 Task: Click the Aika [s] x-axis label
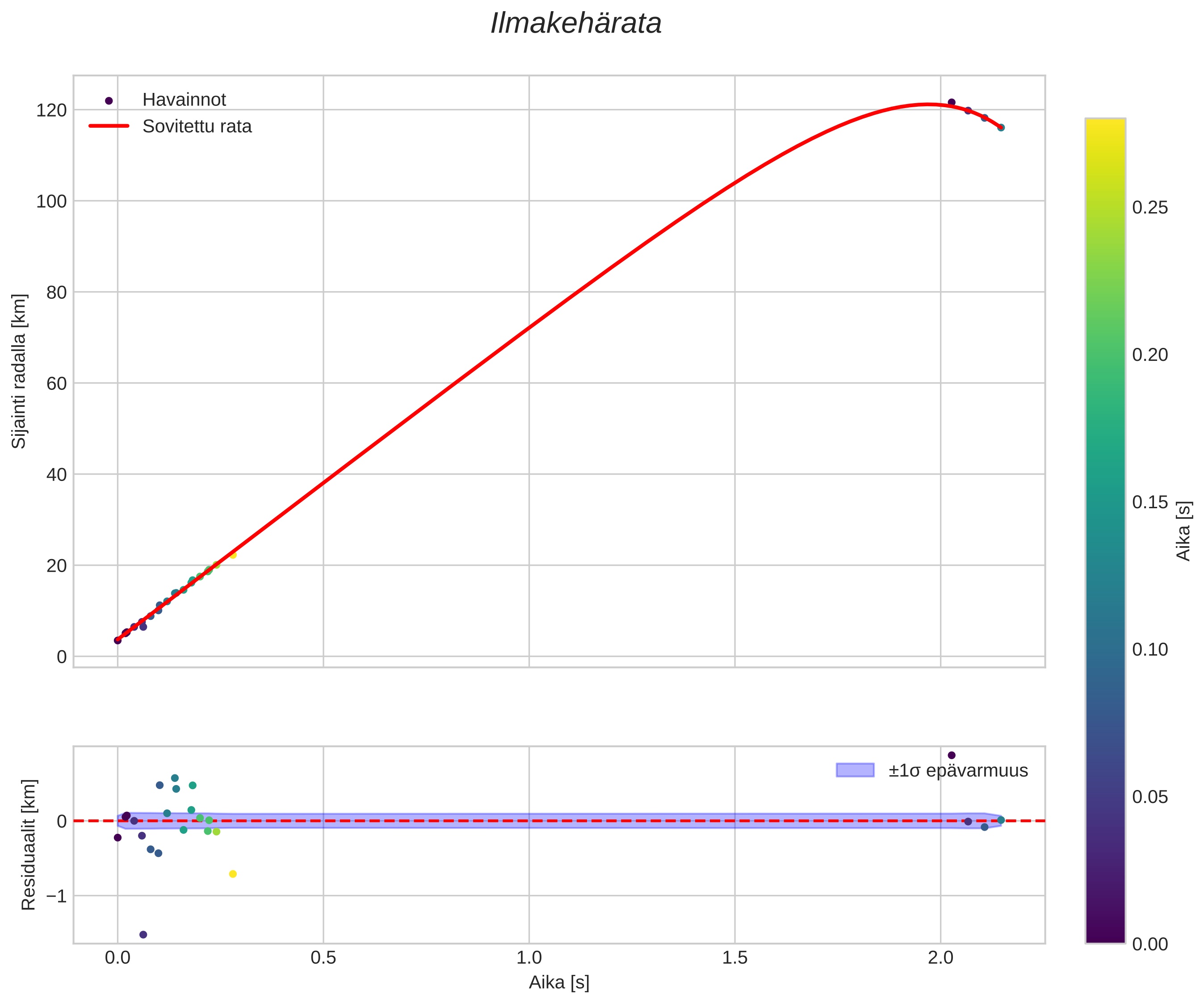click(x=559, y=982)
